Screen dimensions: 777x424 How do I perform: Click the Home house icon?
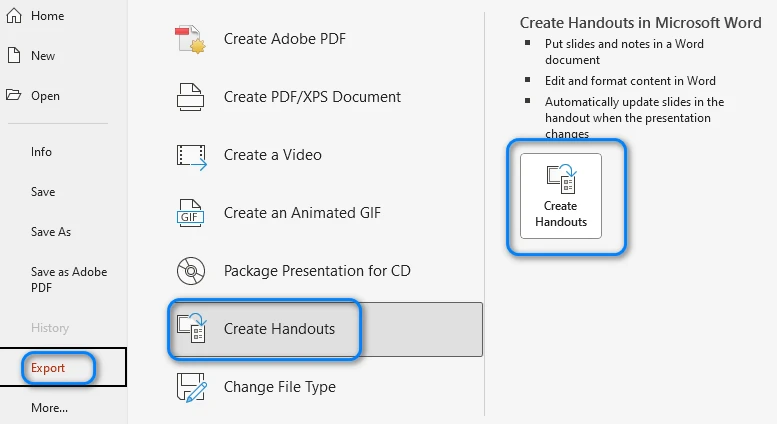14,16
